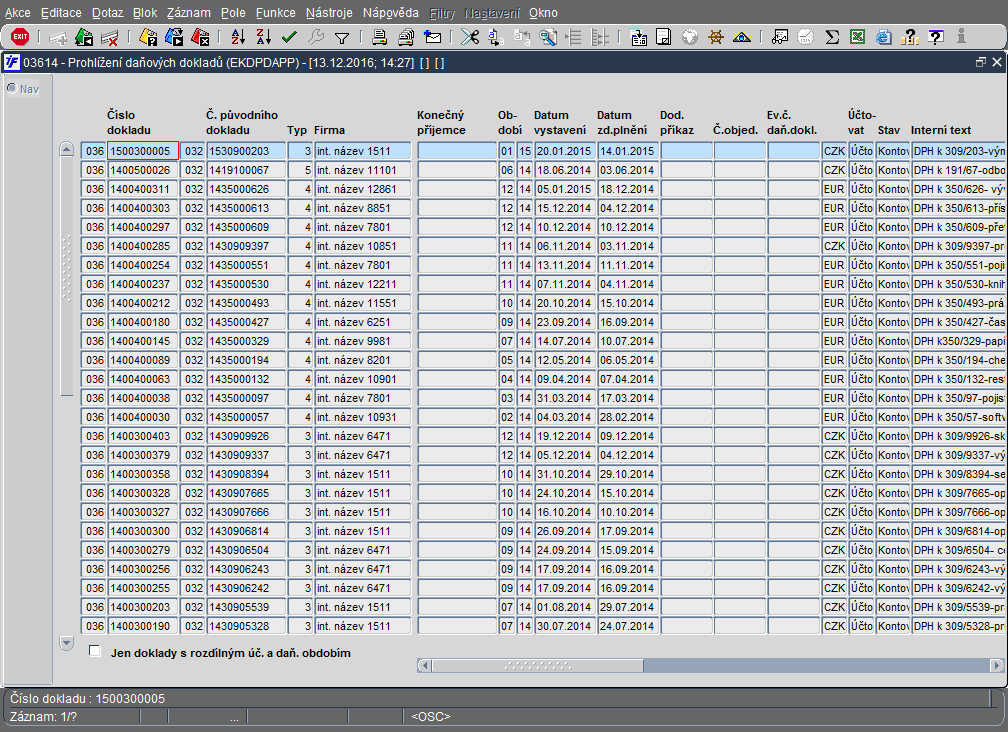Click the red EXIT toolbar icon
Image resolution: width=1008 pixels, height=732 pixels.
tap(20, 37)
